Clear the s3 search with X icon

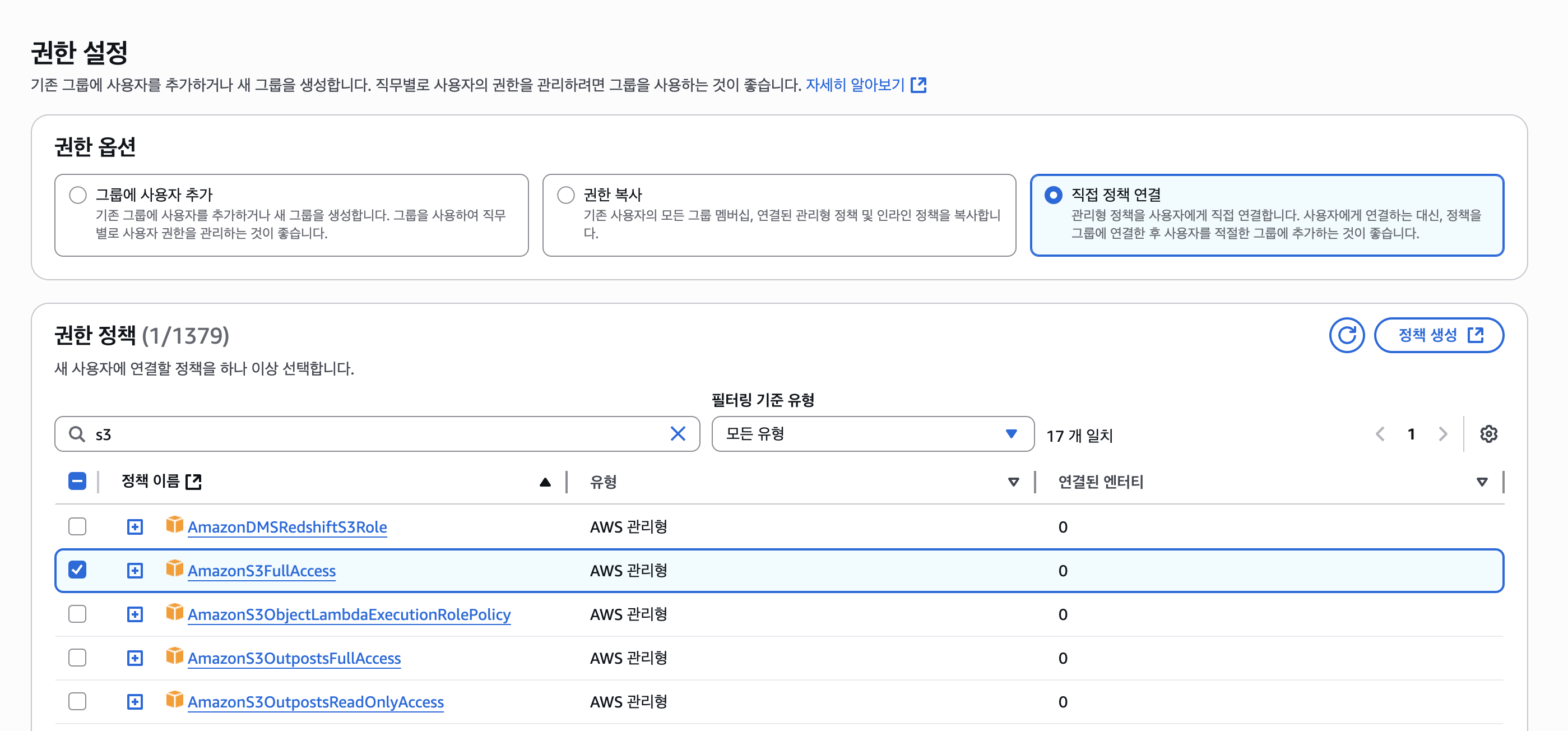(x=678, y=434)
